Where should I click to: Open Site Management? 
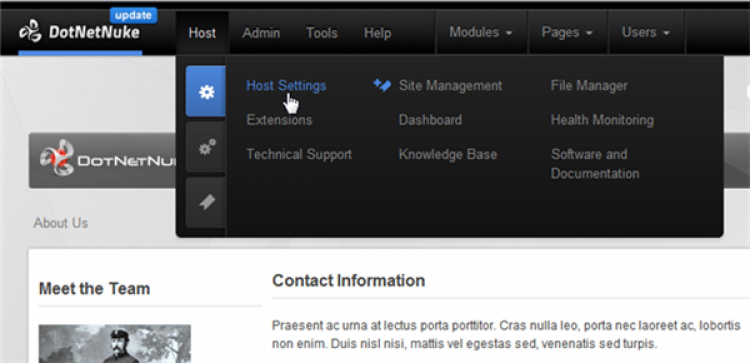pos(450,86)
